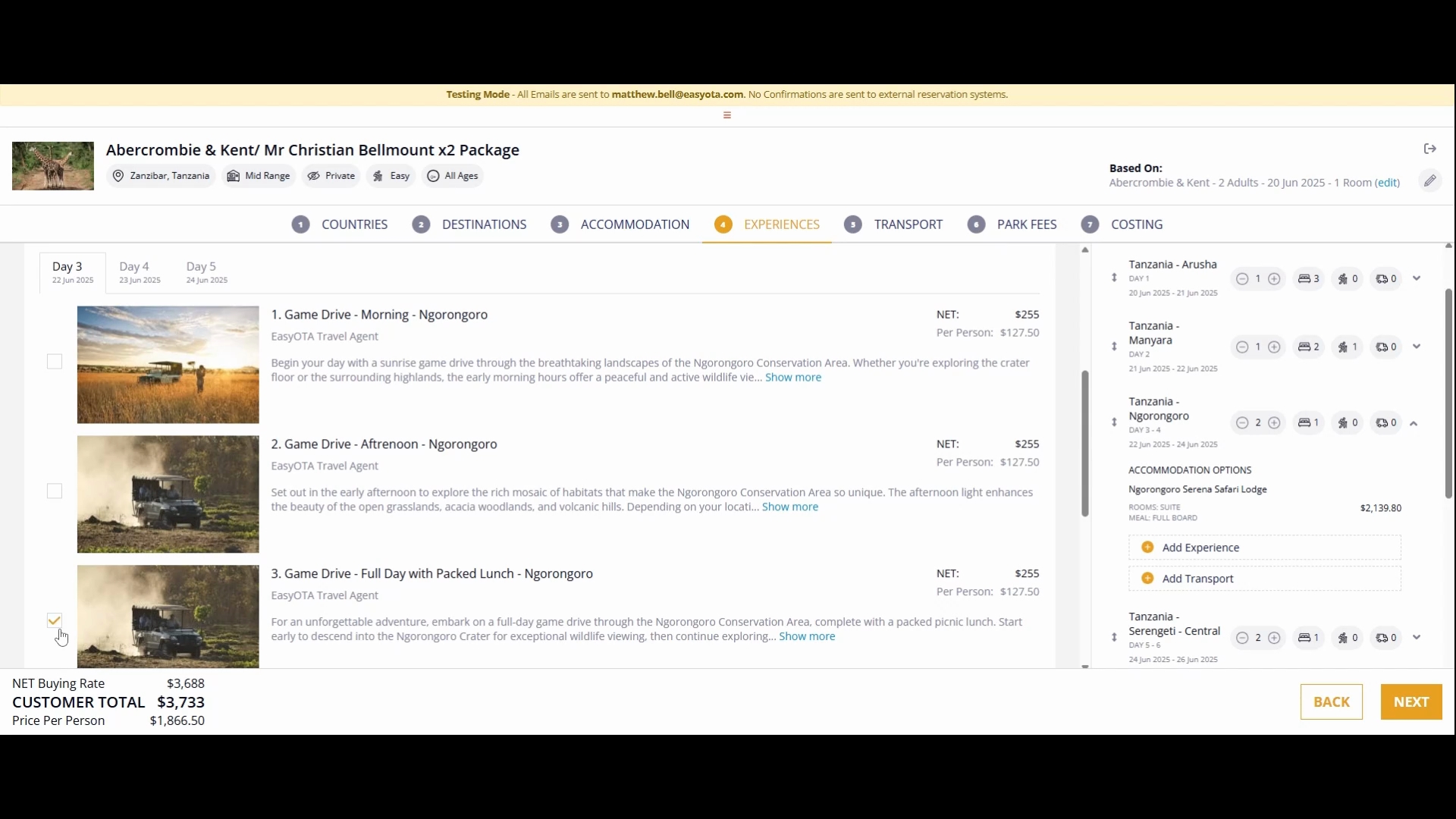This screenshot has width=1456, height=819.
Task: Open the Morning game drive photo
Action: [168, 365]
